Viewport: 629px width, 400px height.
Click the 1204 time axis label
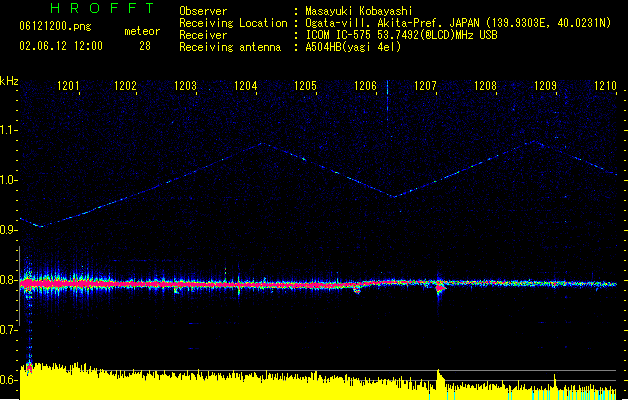(246, 86)
